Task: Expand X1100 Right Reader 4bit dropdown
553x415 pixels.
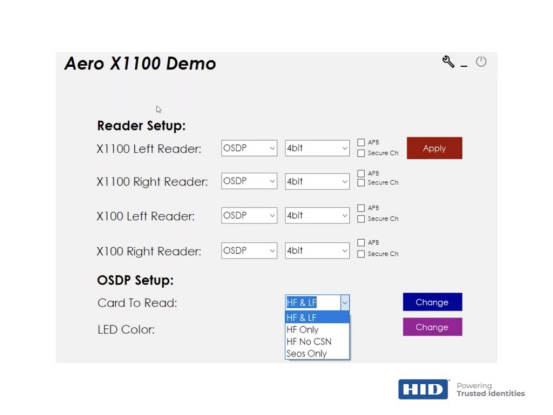Action: click(317, 181)
